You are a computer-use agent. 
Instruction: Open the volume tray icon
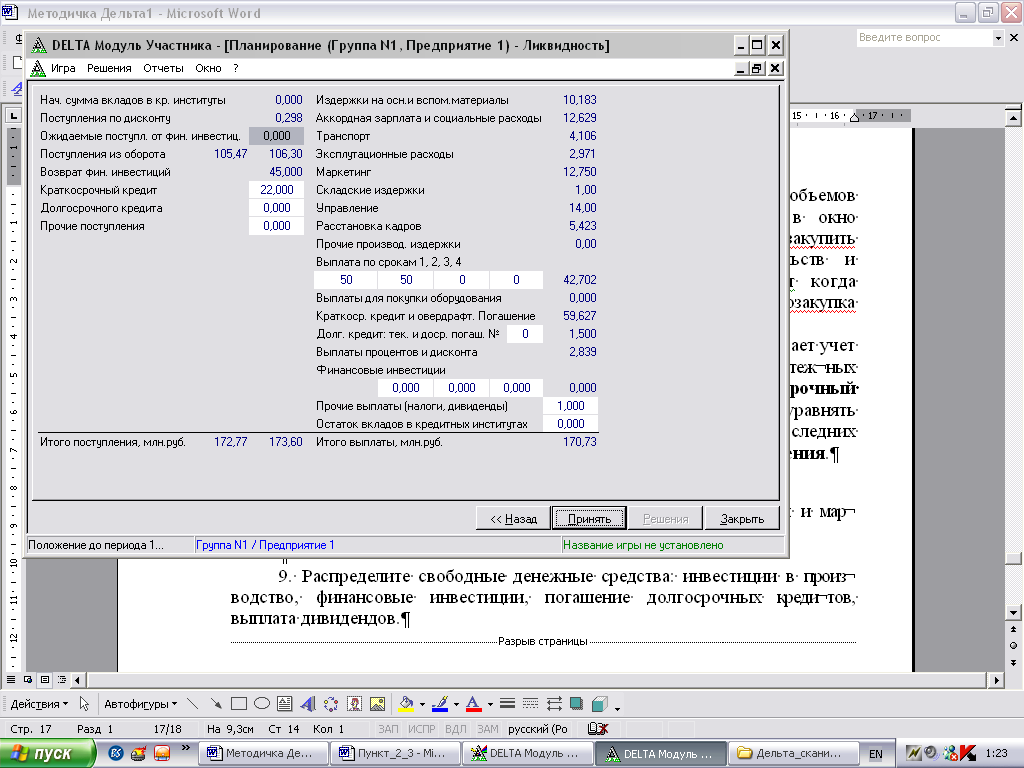931,753
